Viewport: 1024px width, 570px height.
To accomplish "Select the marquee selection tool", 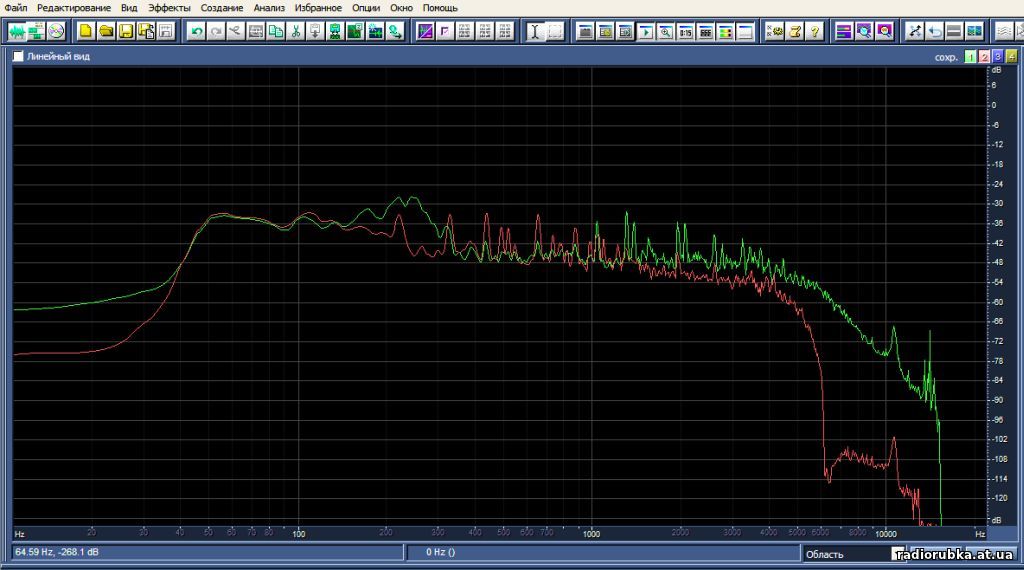I will 555,31.
